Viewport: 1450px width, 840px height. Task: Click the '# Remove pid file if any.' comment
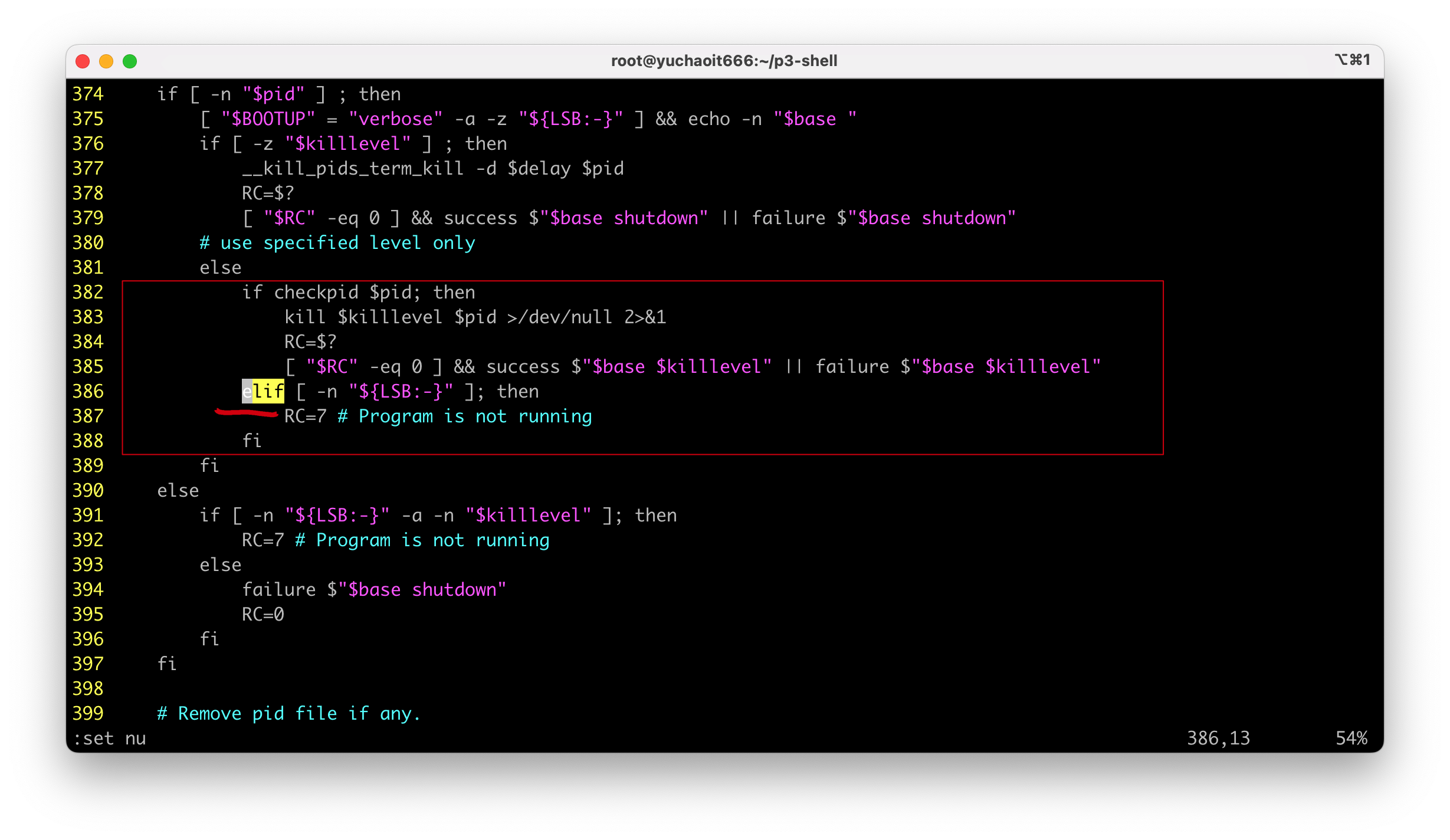click(x=288, y=714)
